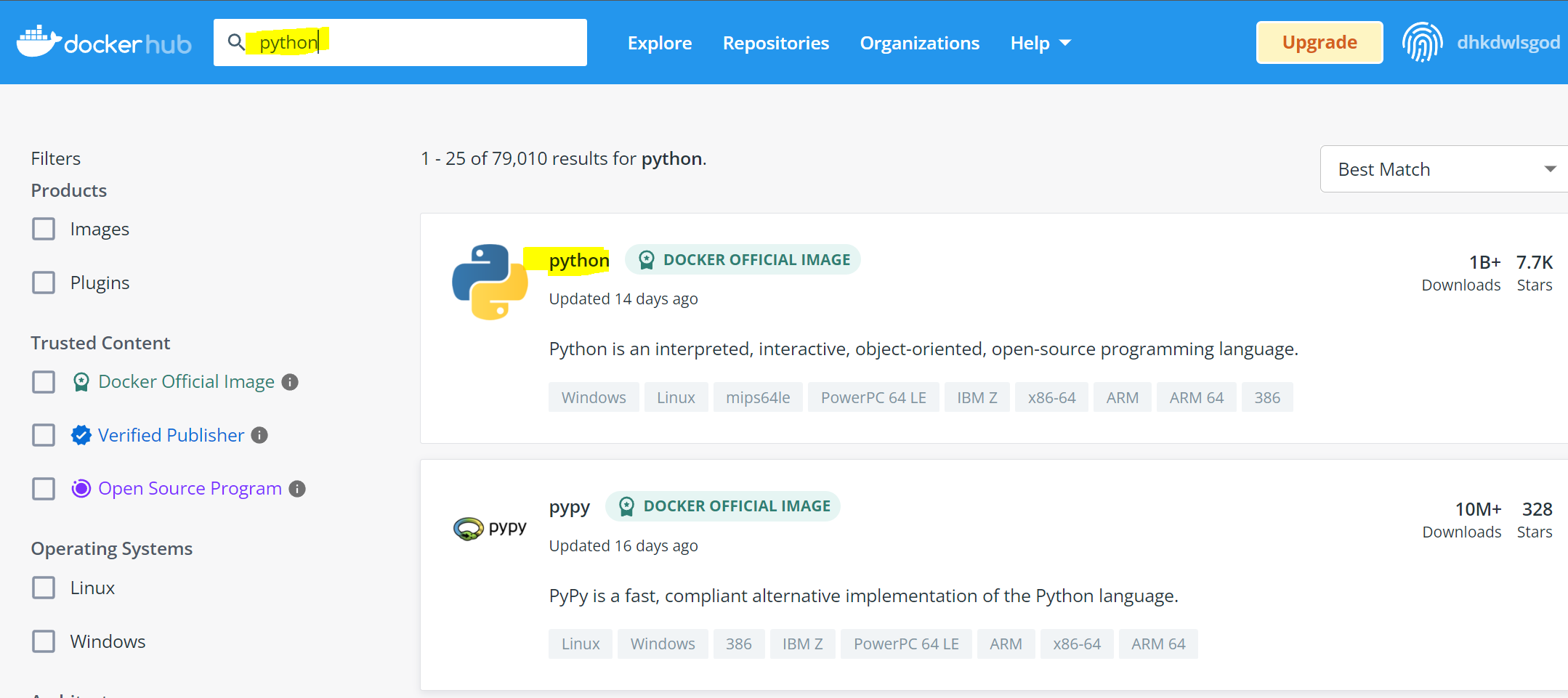Open the Best Match sort dropdown
The width and height of the screenshot is (1568, 698).
1444,169
